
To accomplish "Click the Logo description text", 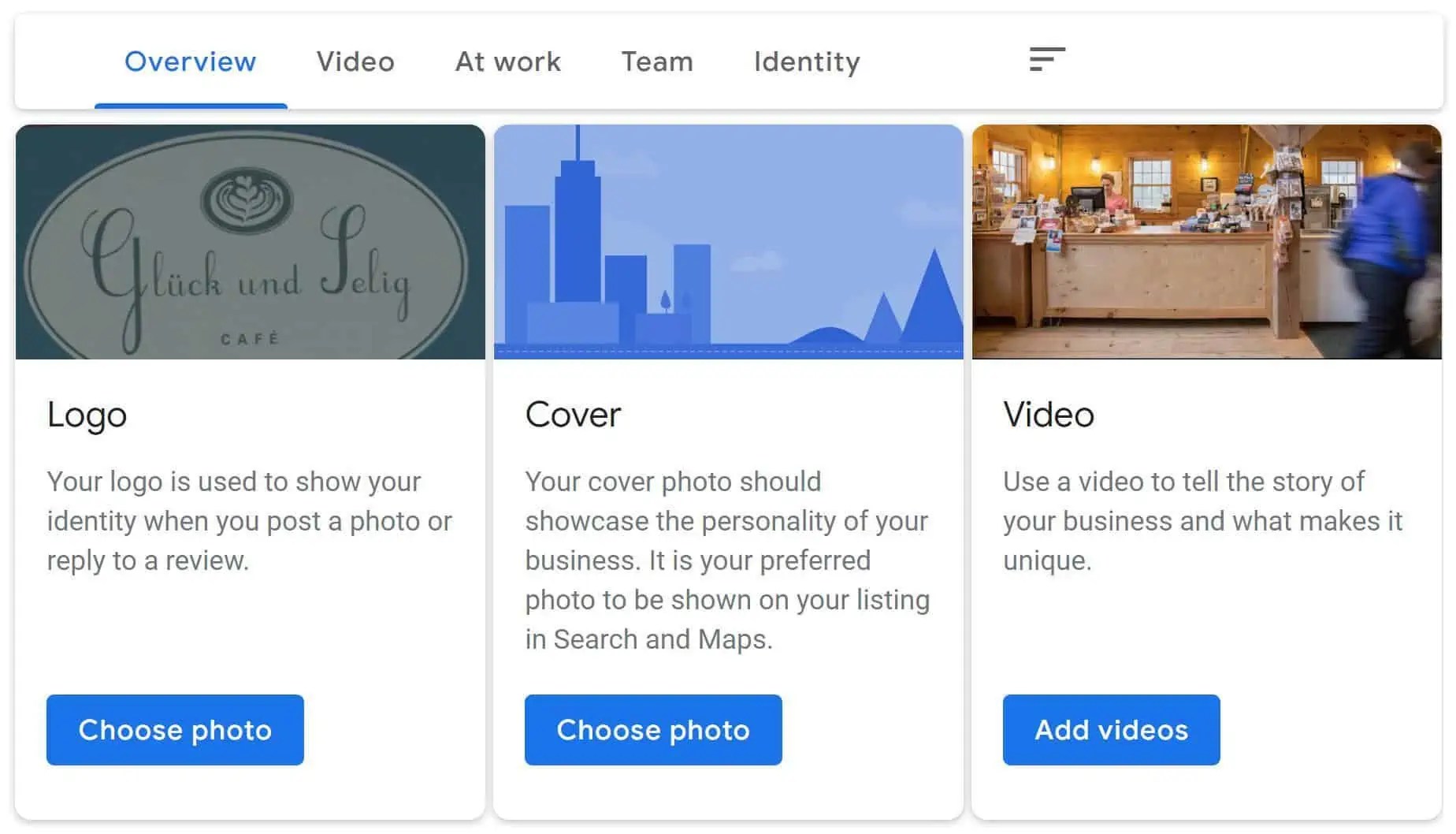I will pyautogui.click(x=249, y=520).
